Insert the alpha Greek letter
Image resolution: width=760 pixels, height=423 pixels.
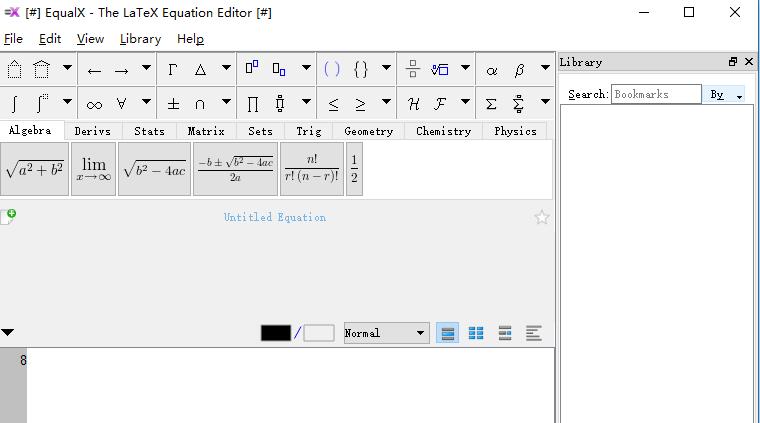pos(491,71)
